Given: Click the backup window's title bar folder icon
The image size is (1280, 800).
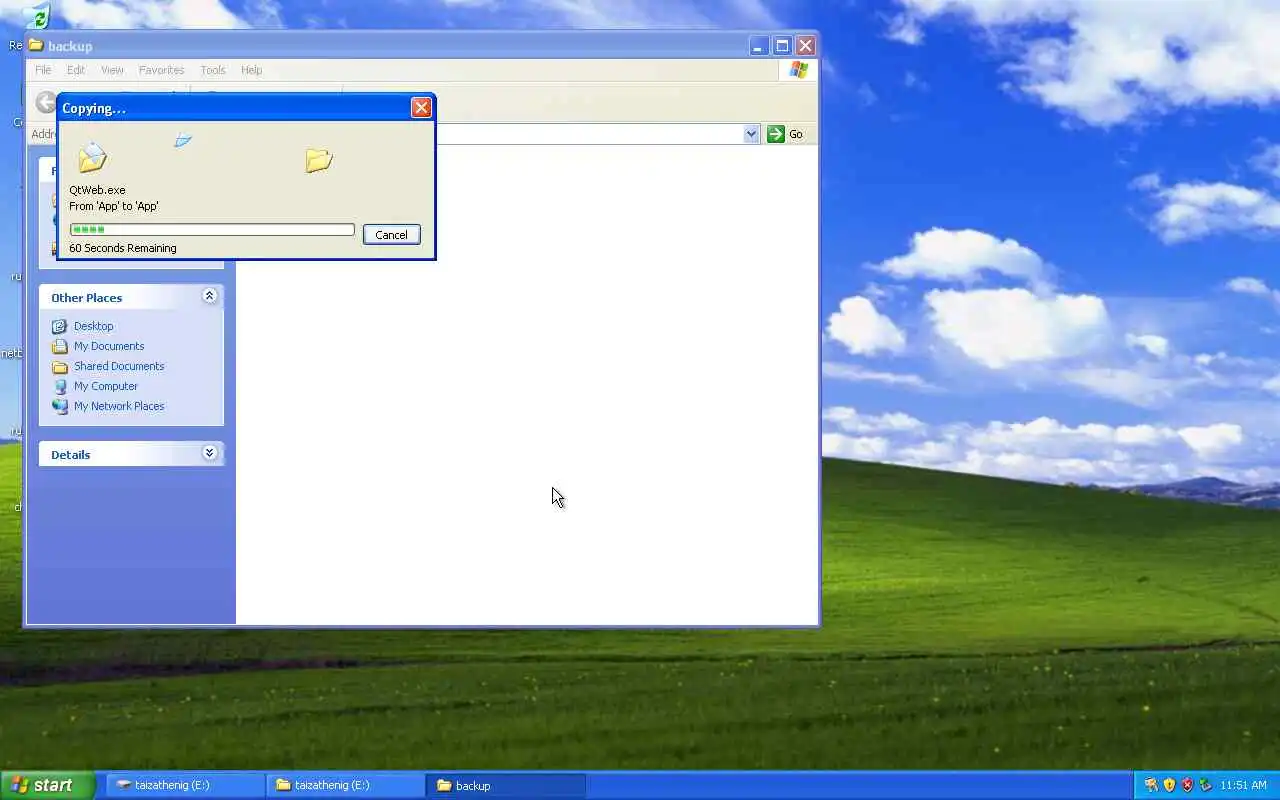Looking at the screenshot, I should coord(36,45).
